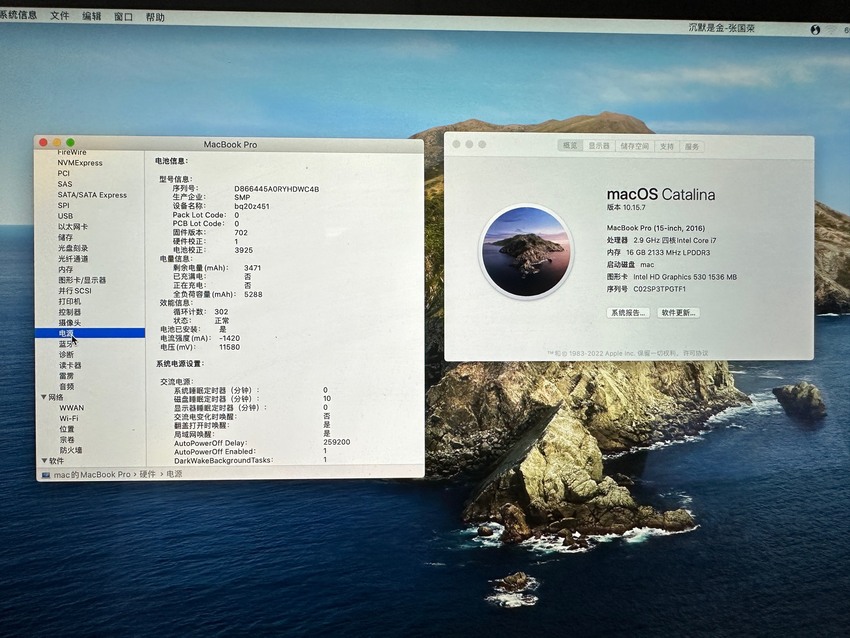
Task: Click the 剩余电量 value 3471
Action: click(253, 268)
